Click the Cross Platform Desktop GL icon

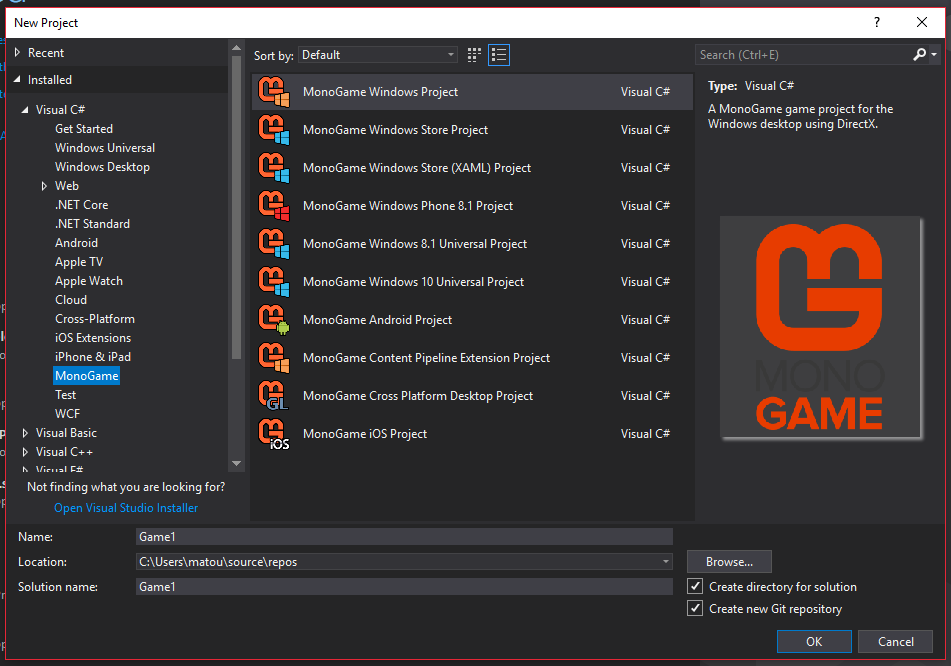[x=273, y=396]
